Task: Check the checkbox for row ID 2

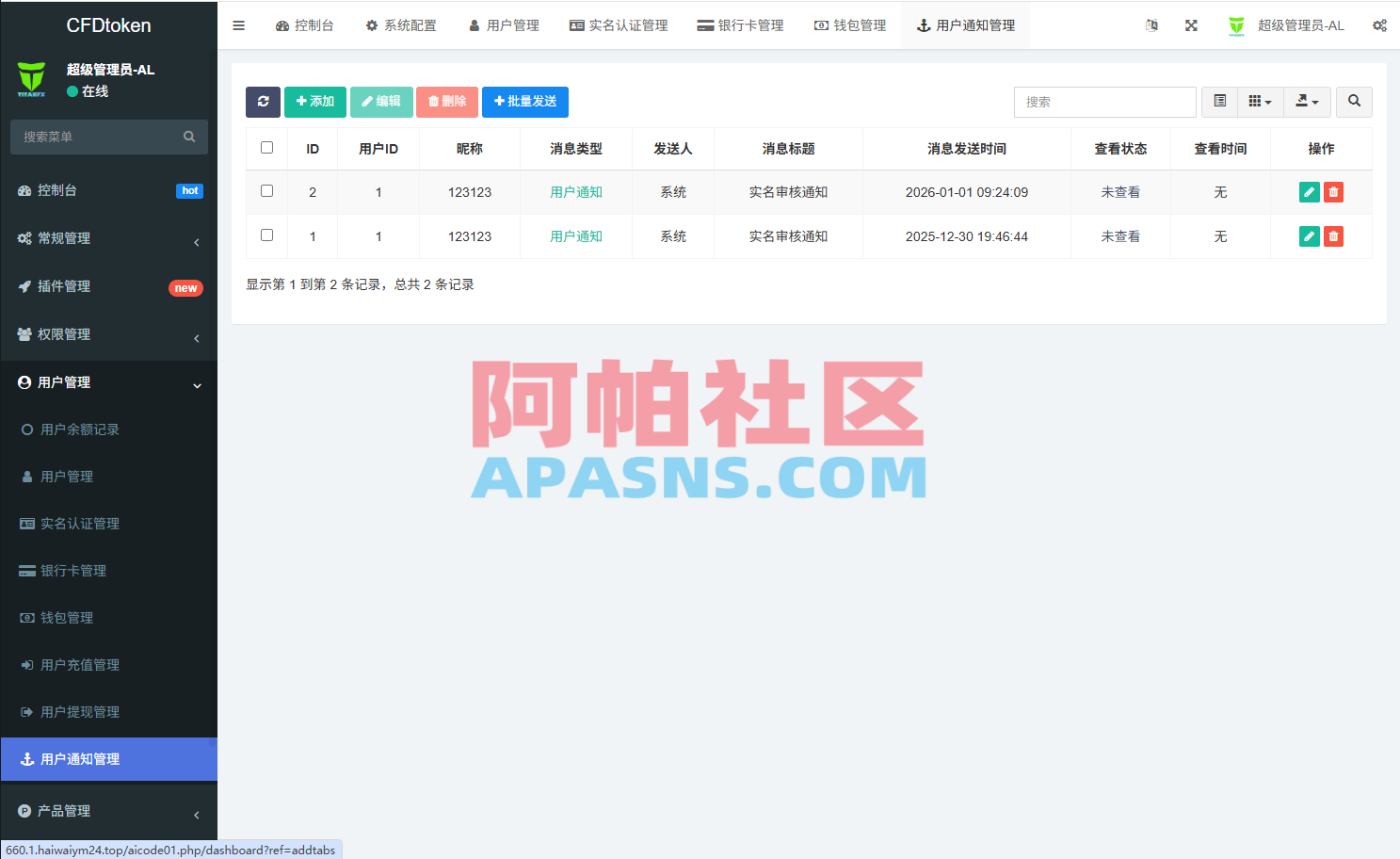Action: click(267, 191)
